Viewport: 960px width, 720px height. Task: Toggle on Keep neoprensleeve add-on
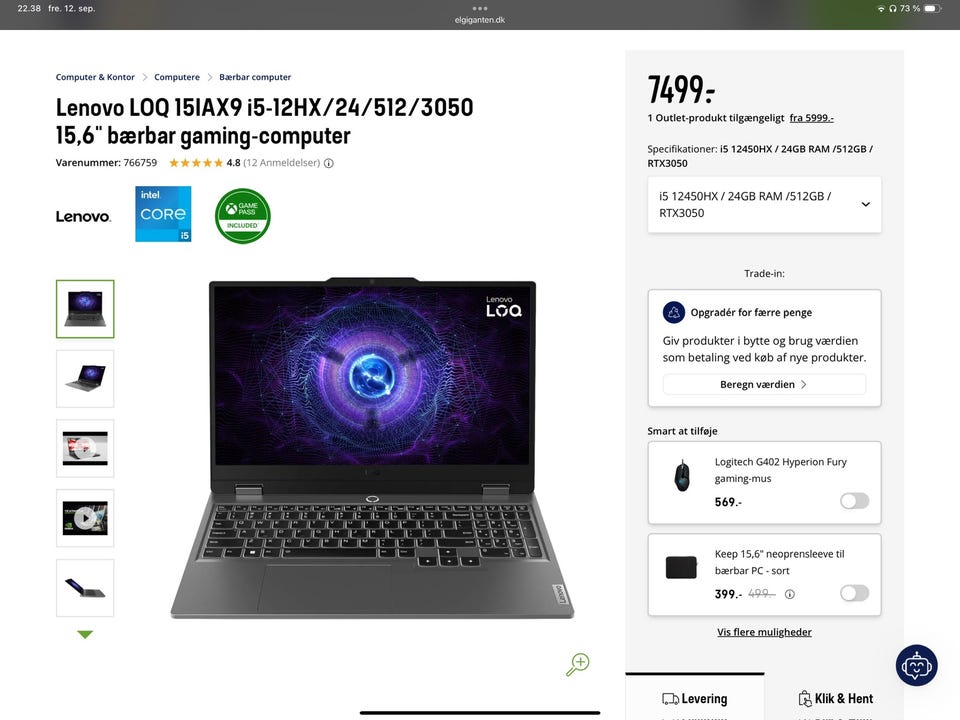click(x=854, y=593)
